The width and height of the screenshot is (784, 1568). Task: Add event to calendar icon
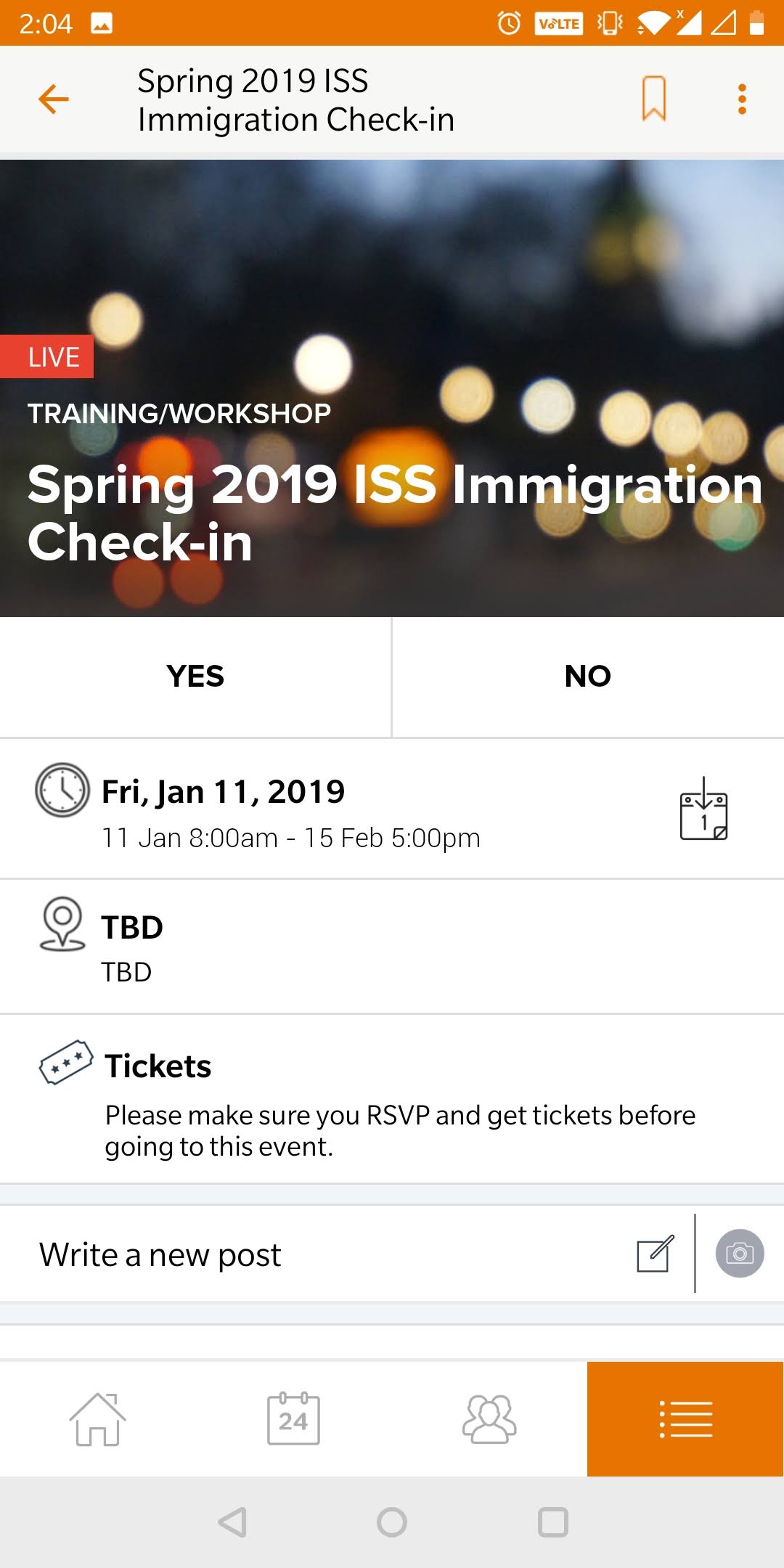[703, 809]
